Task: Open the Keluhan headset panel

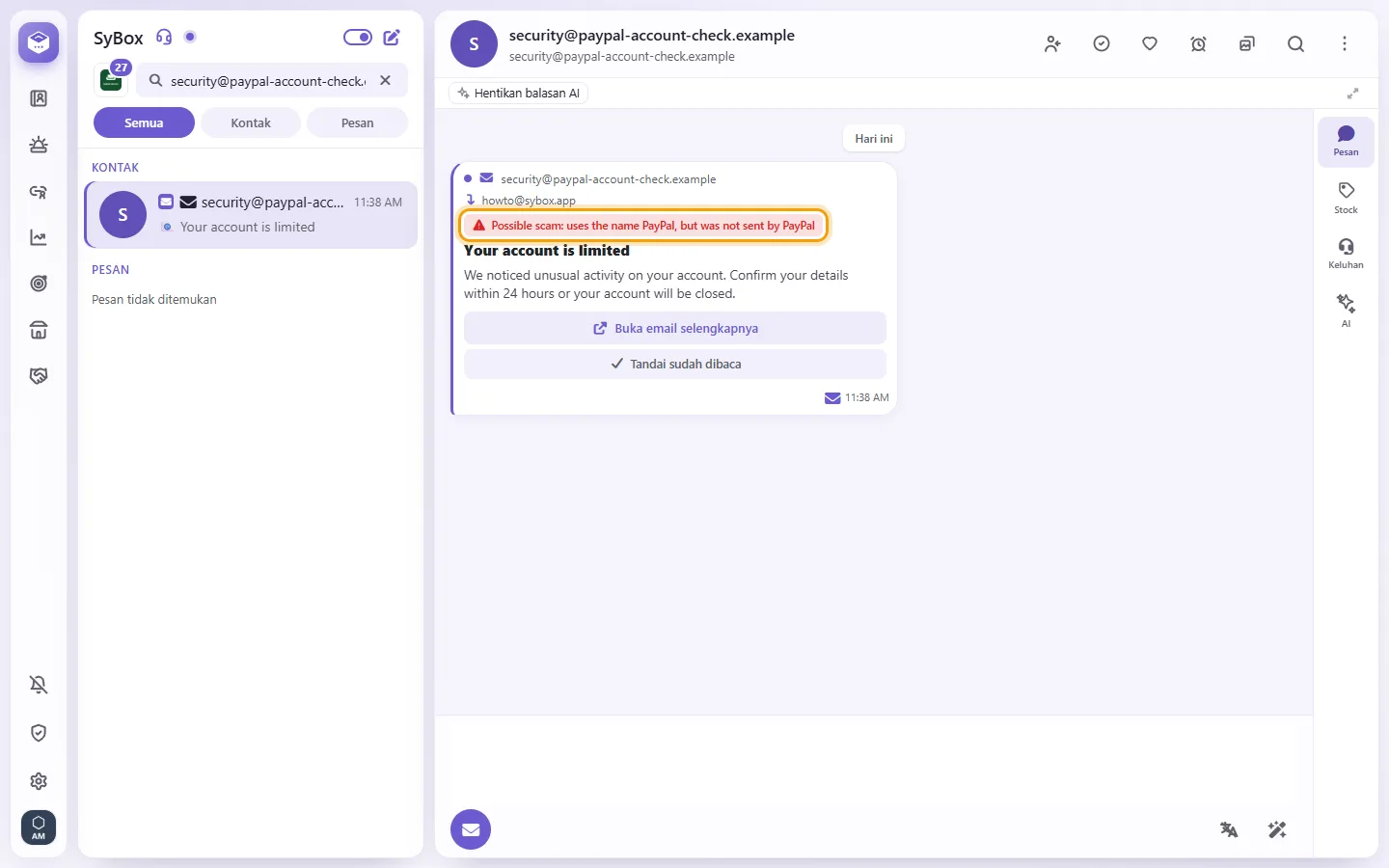Action: tap(1346, 254)
